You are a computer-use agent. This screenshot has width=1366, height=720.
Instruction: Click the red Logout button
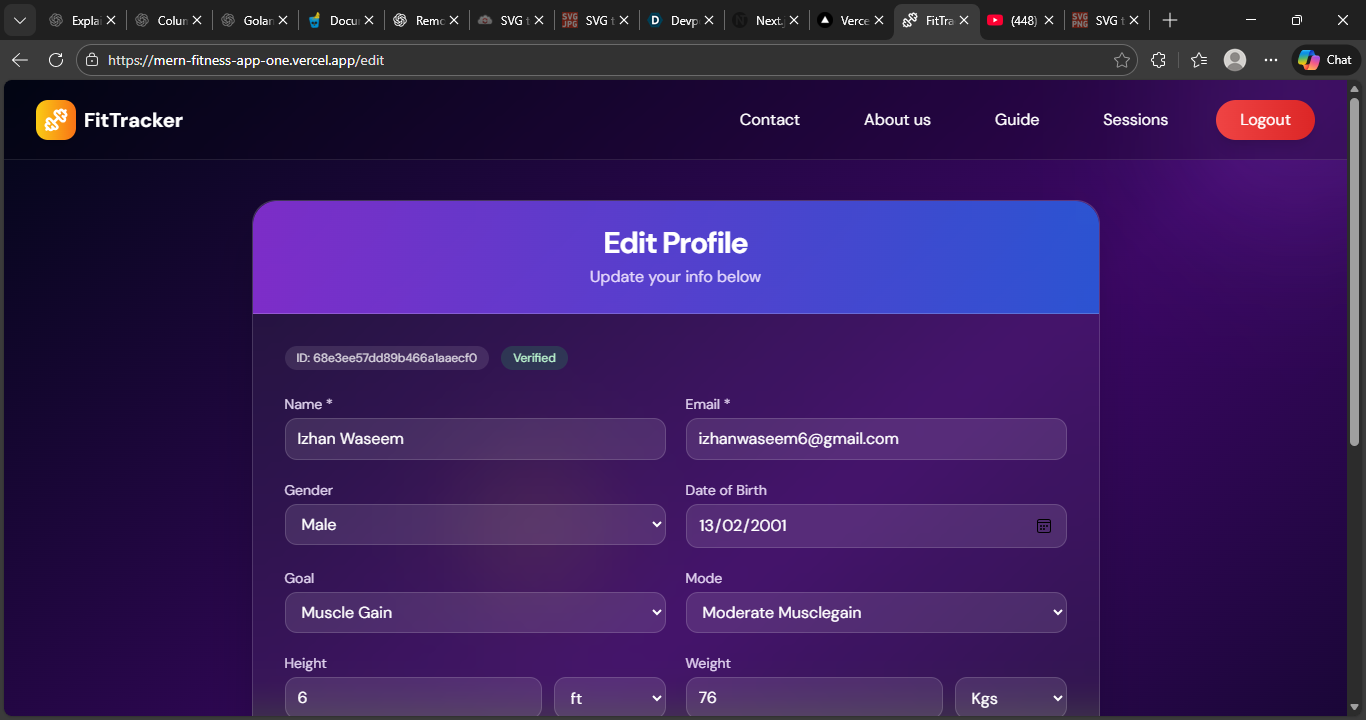click(1265, 120)
